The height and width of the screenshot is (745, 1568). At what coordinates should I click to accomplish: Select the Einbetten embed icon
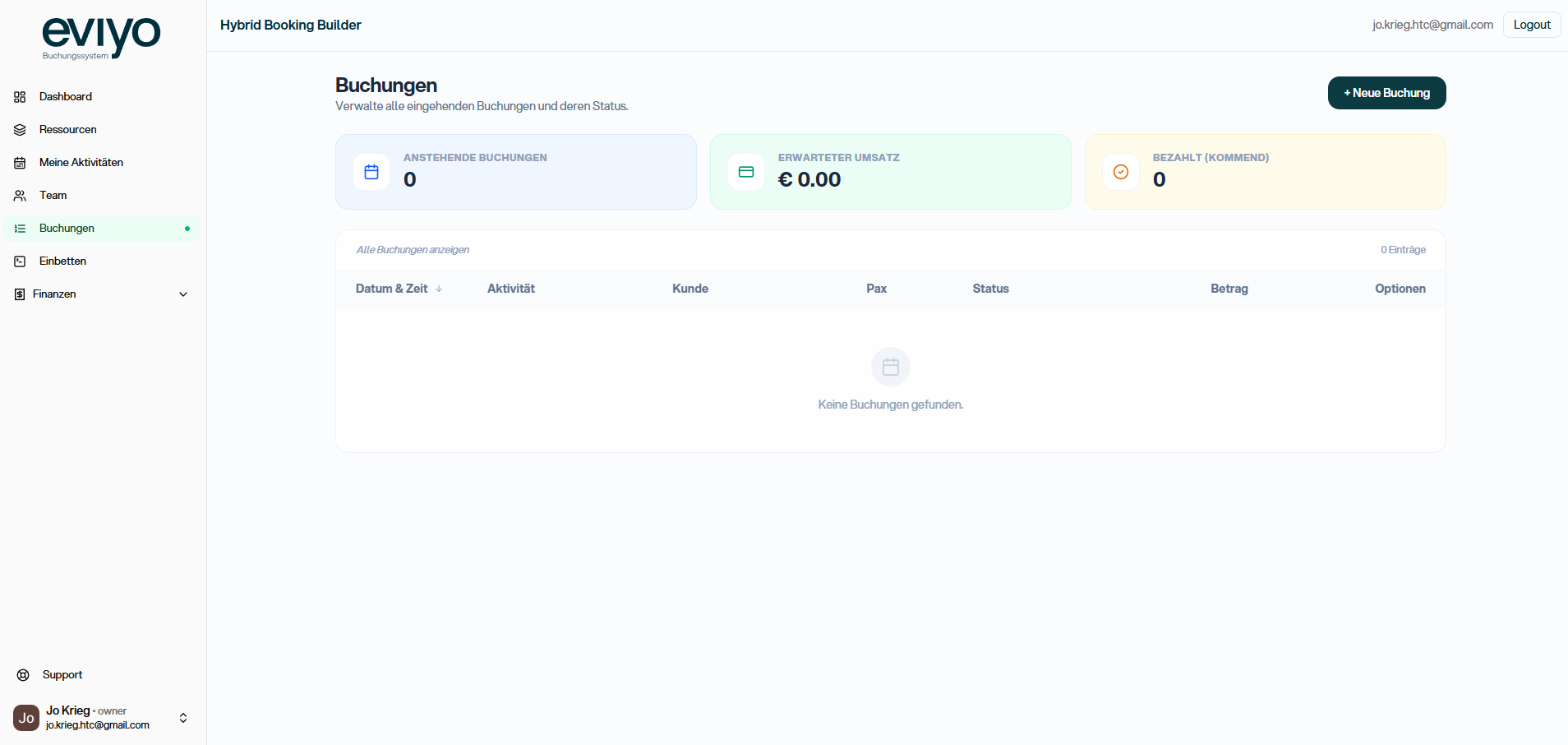18,261
